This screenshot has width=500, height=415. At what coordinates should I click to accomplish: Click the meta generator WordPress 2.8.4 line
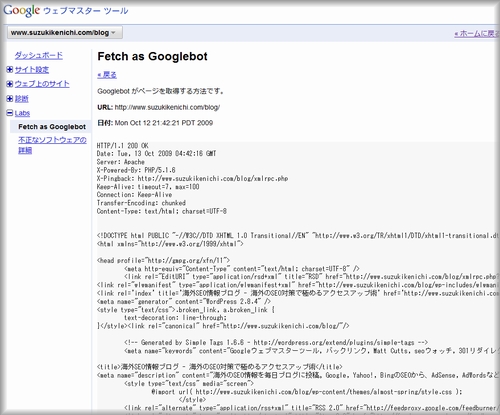pyautogui.click(x=184, y=302)
